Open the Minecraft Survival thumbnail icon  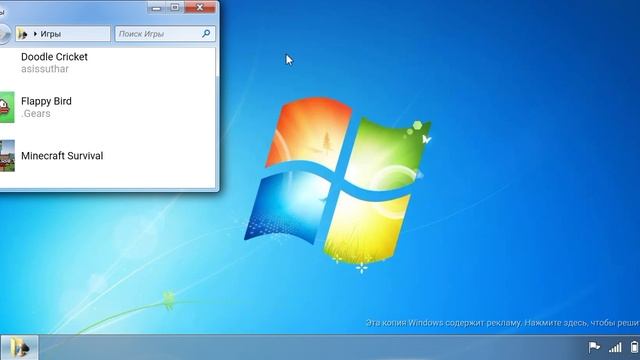click(x=7, y=156)
